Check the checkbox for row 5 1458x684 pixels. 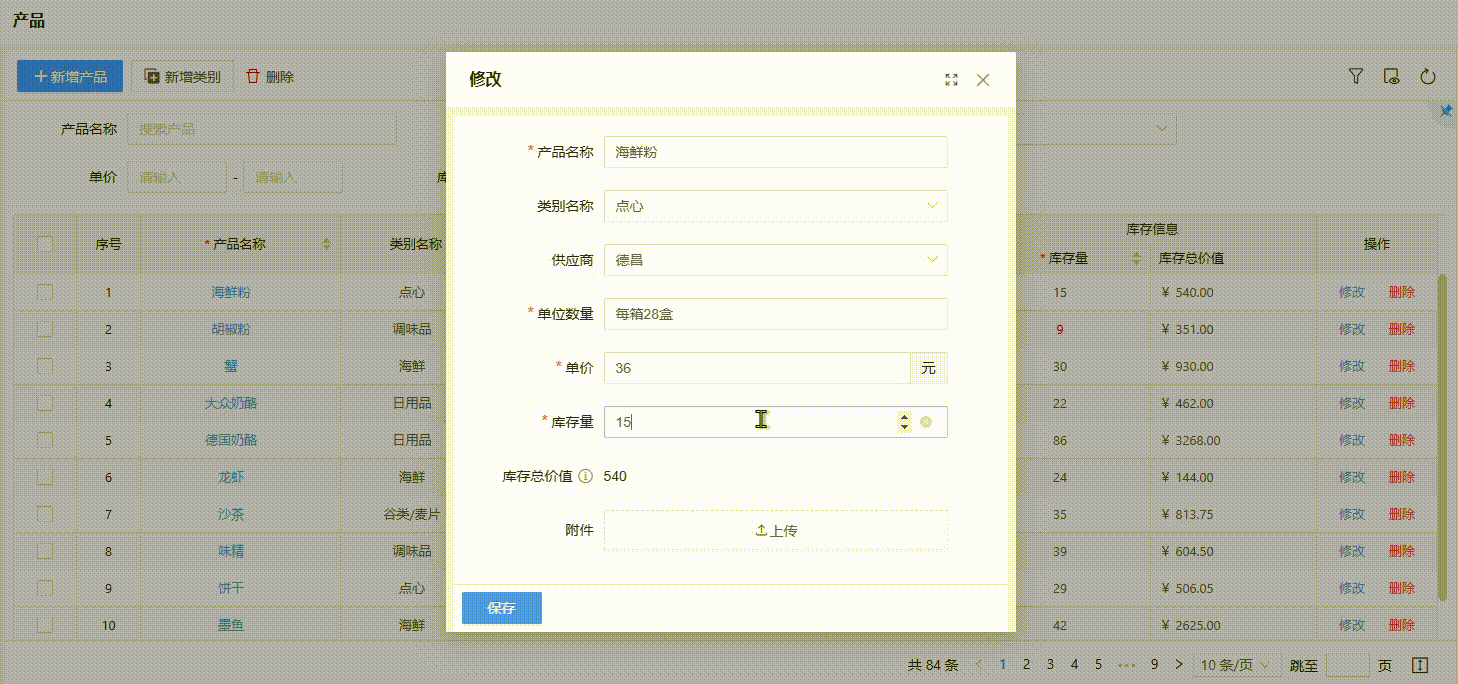pyautogui.click(x=45, y=440)
